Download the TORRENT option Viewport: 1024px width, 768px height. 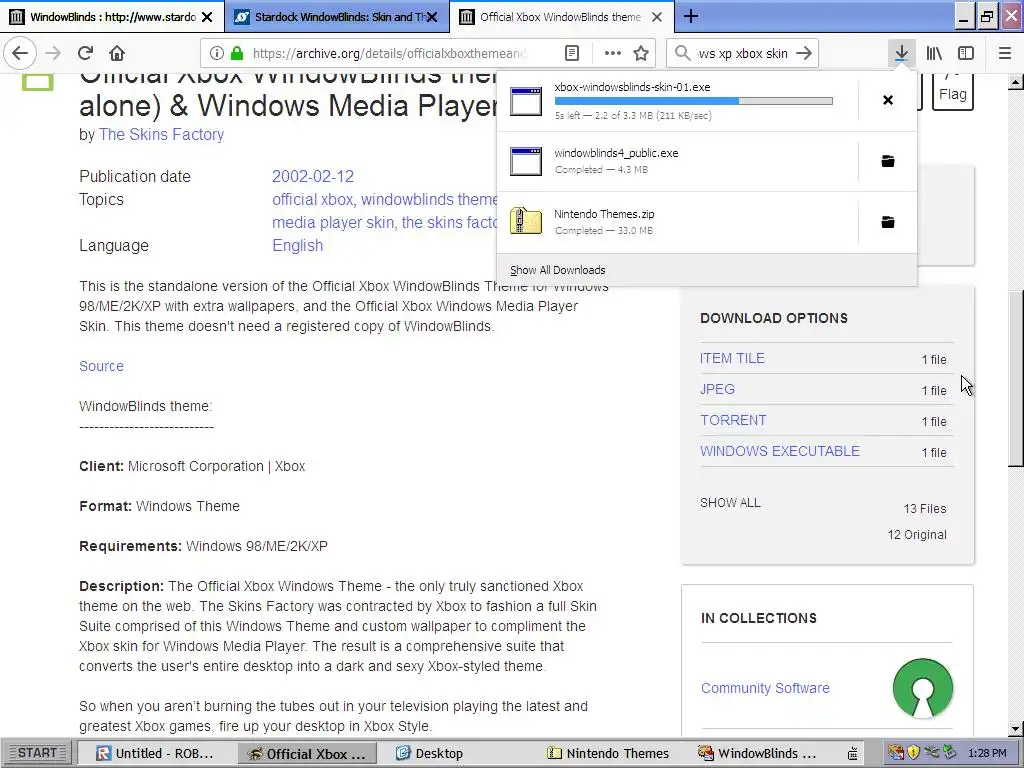pyautogui.click(x=733, y=420)
